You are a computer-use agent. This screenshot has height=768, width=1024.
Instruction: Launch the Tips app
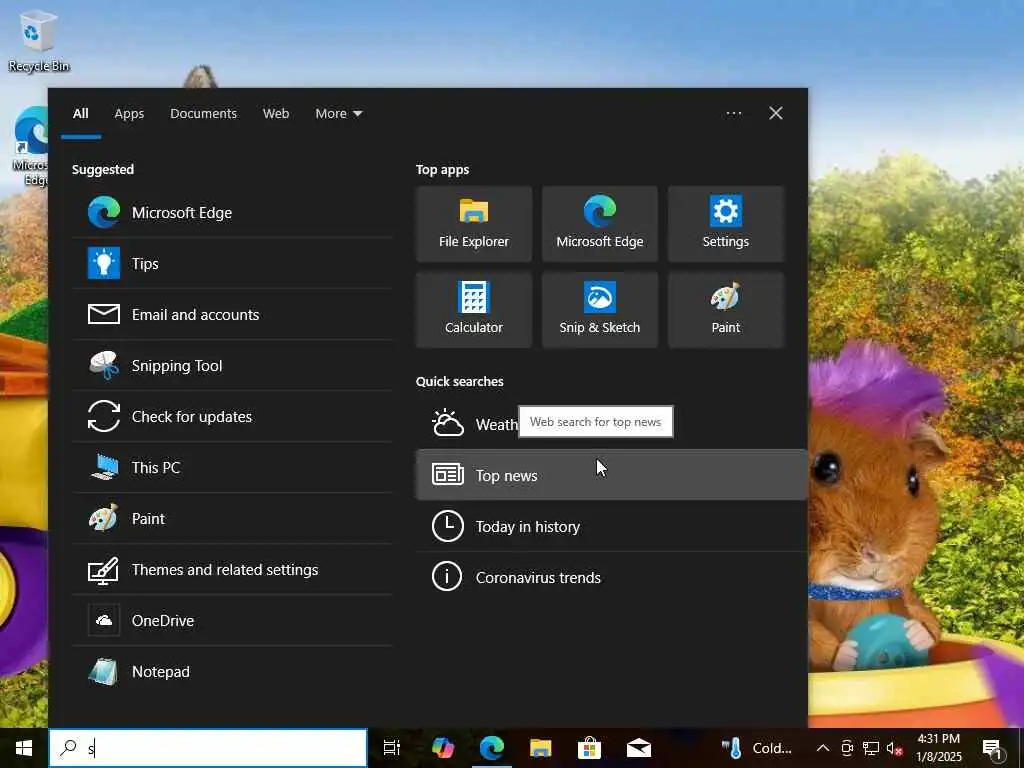pos(232,263)
